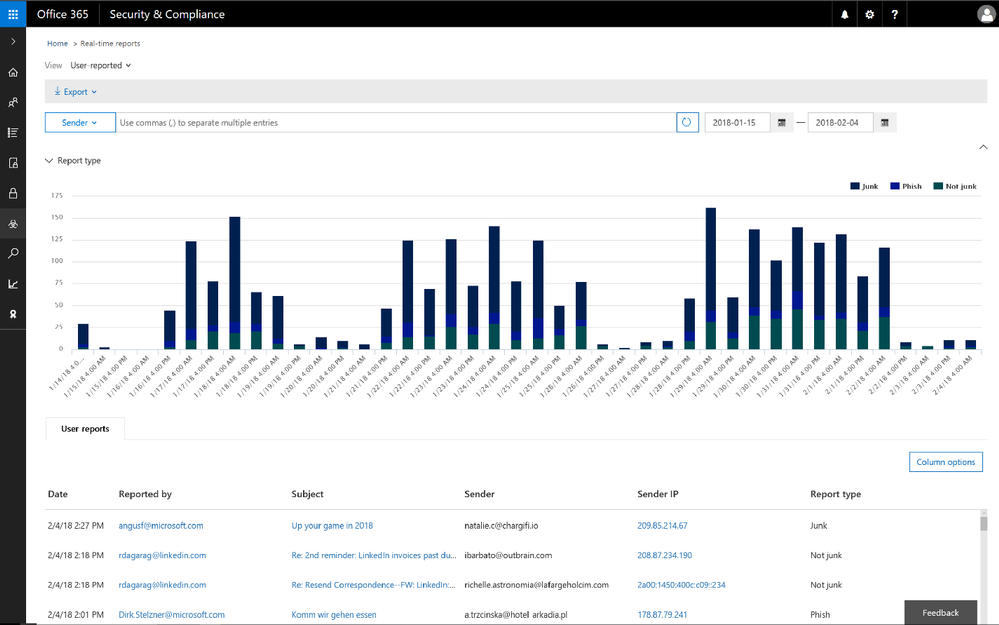
Task: Click the refresh button beside the sender filter
Action: coord(687,122)
